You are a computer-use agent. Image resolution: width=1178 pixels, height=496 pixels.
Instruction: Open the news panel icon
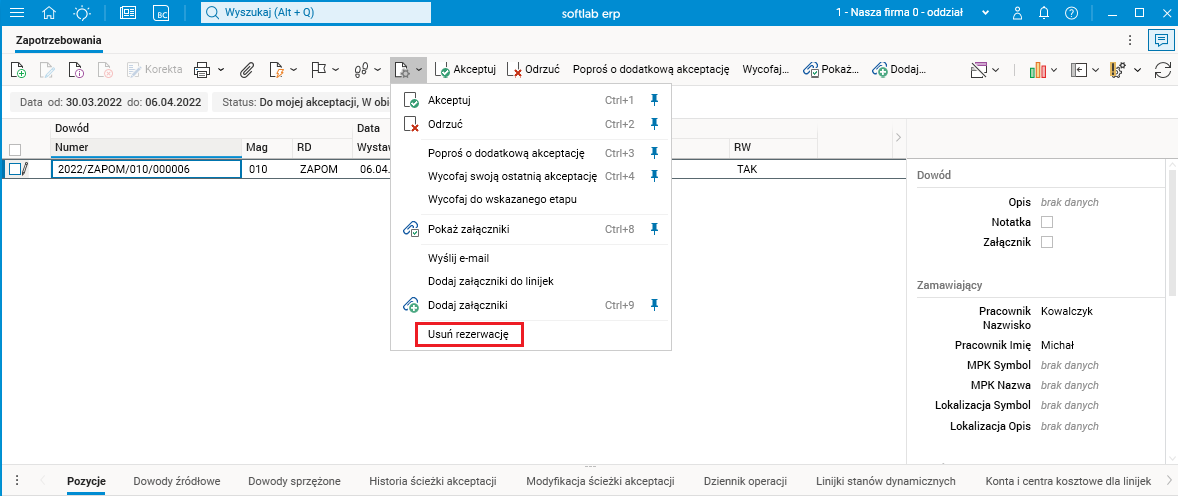[x=128, y=13]
